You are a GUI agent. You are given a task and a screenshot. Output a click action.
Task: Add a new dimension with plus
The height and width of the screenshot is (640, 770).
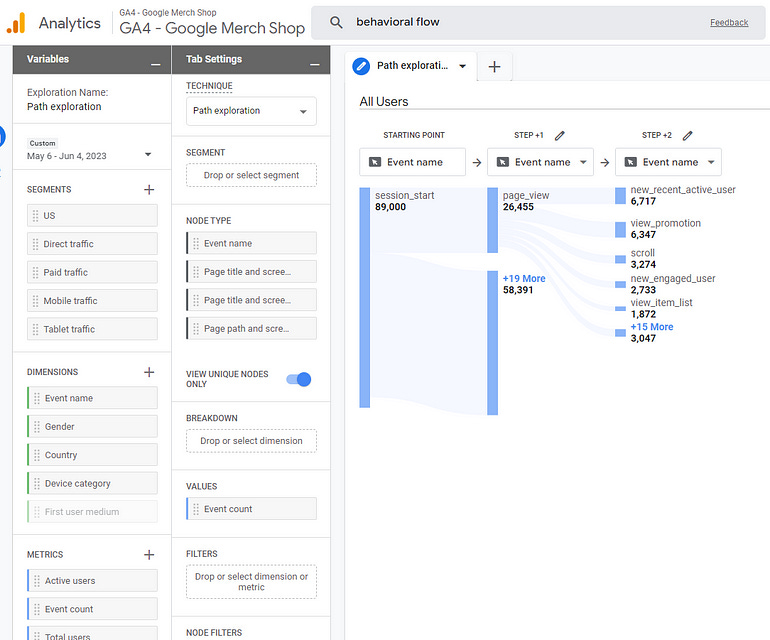pyautogui.click(x=149, y=372)
